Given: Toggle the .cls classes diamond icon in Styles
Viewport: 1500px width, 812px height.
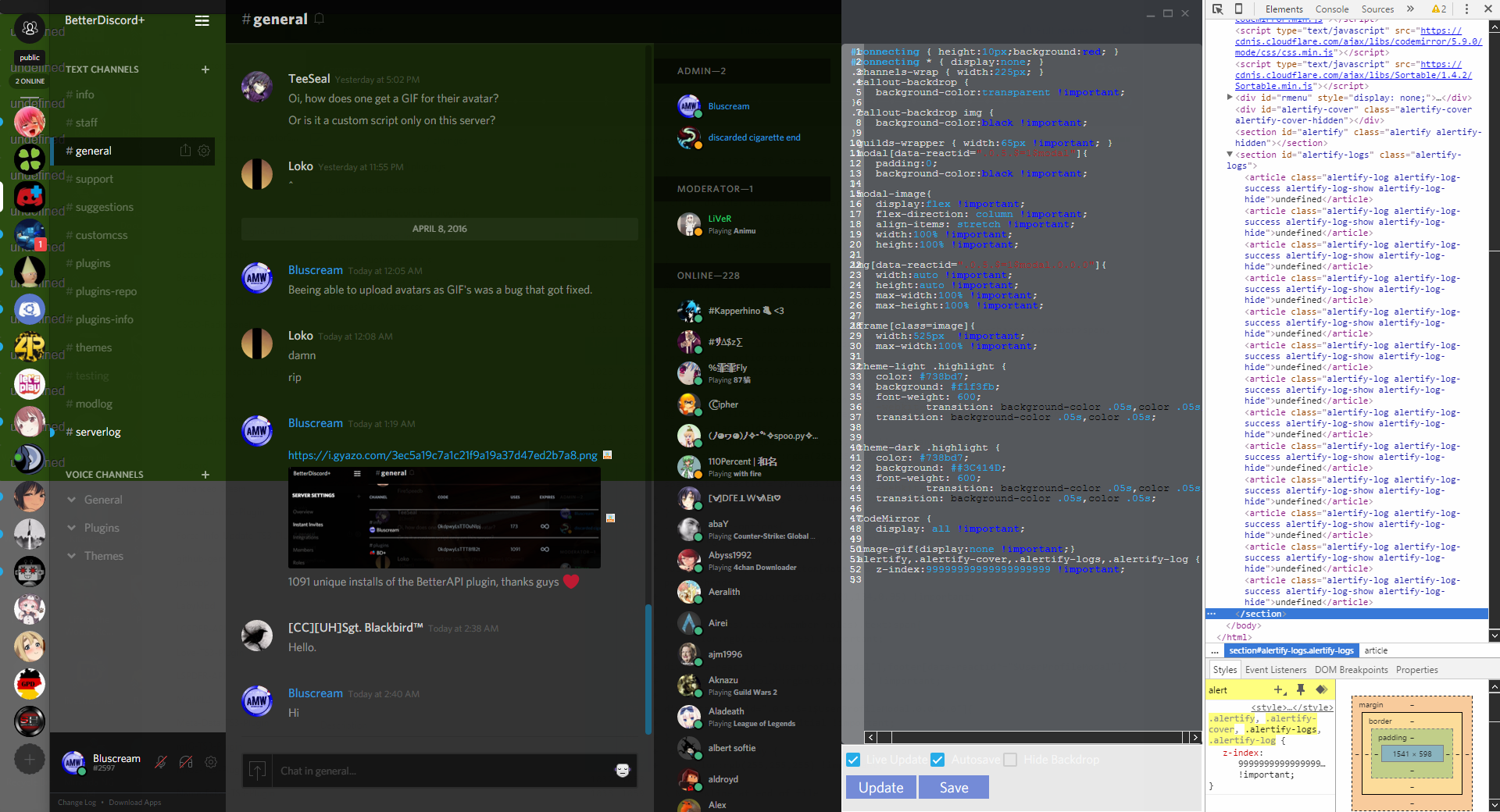Looking at the screenshot, I should [x=1321, y=689].
